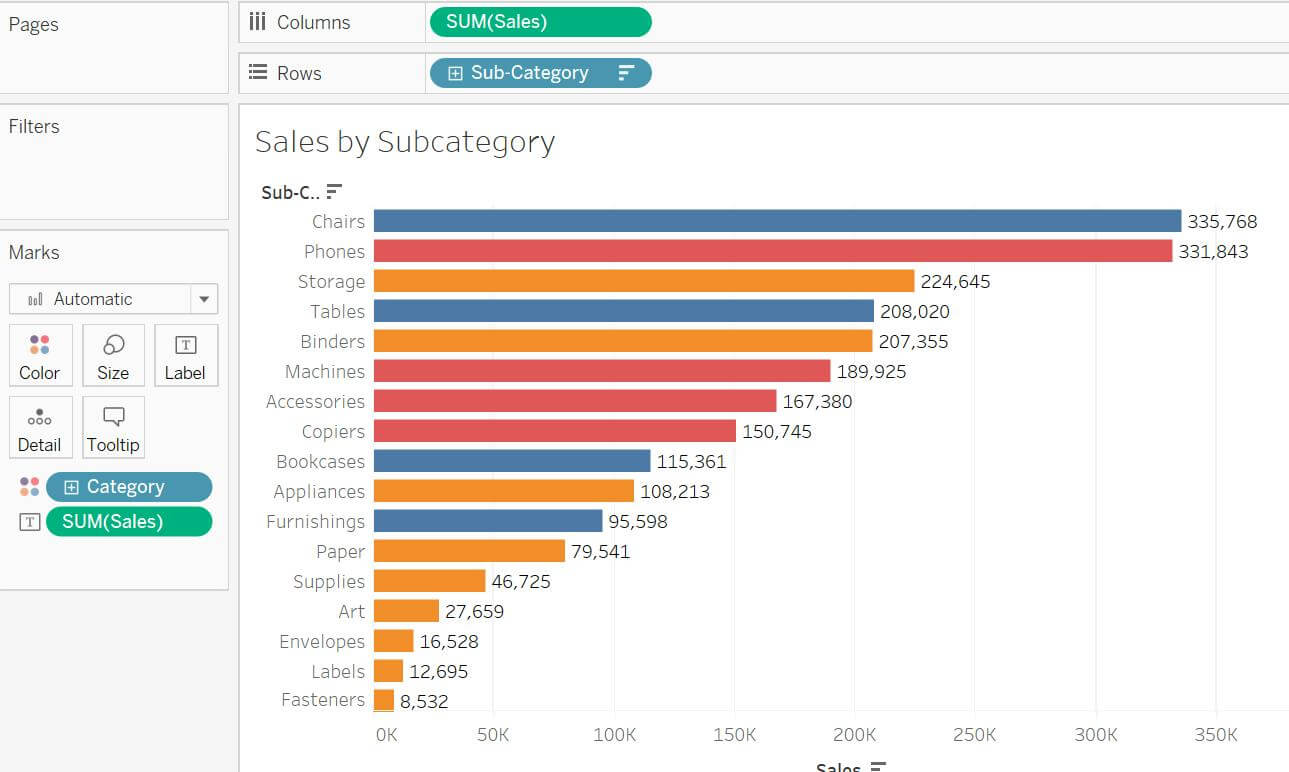This screenshot has width=1289, height=772.
Task: Click the Filters shelf area
Action: [x=114, y=162]
